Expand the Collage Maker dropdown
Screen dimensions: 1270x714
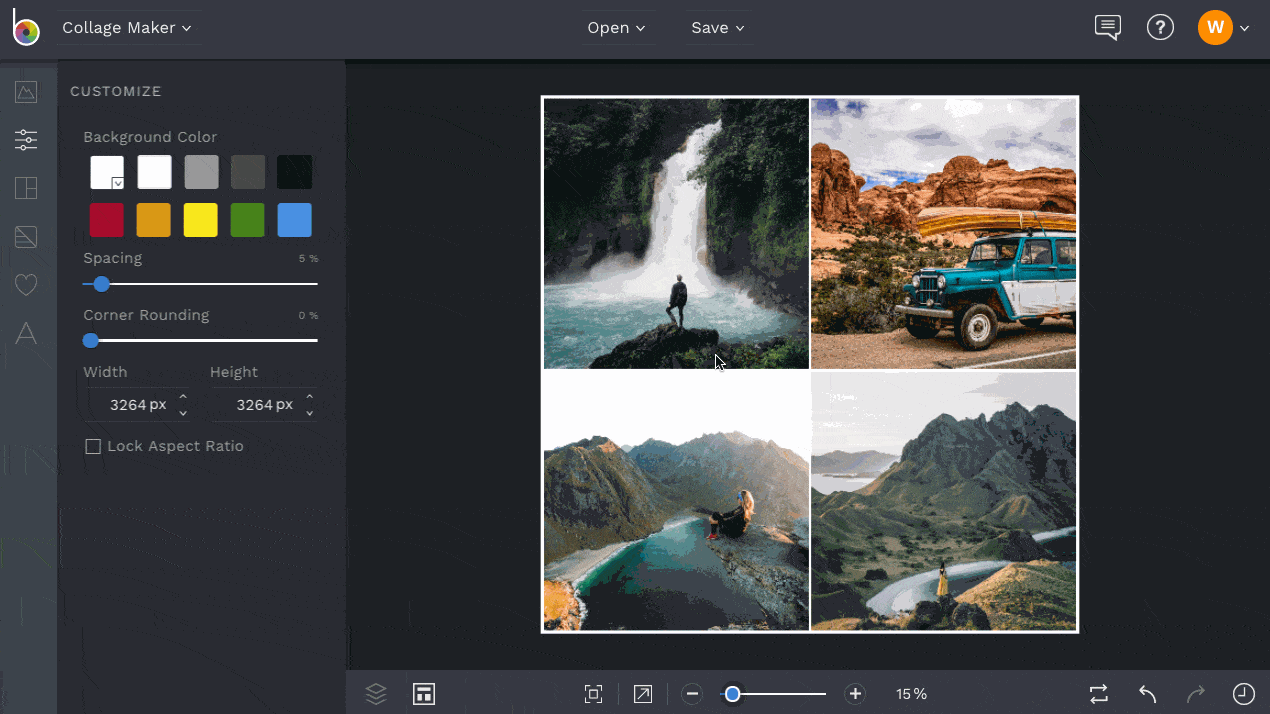point(126,28)
